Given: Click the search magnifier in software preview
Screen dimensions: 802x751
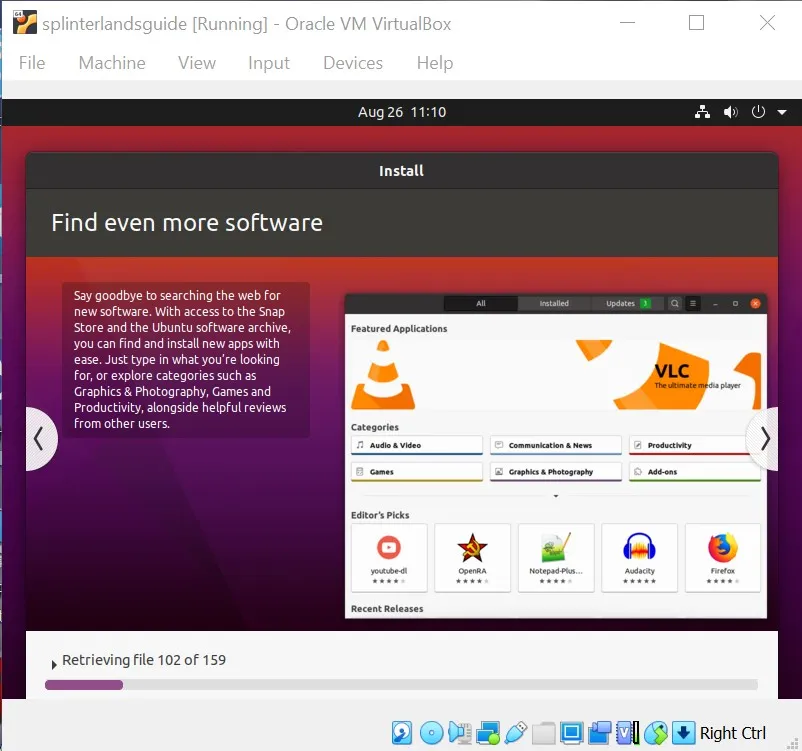Looking at the screenshot, I should pyautogui.click(x=675, y=303).
